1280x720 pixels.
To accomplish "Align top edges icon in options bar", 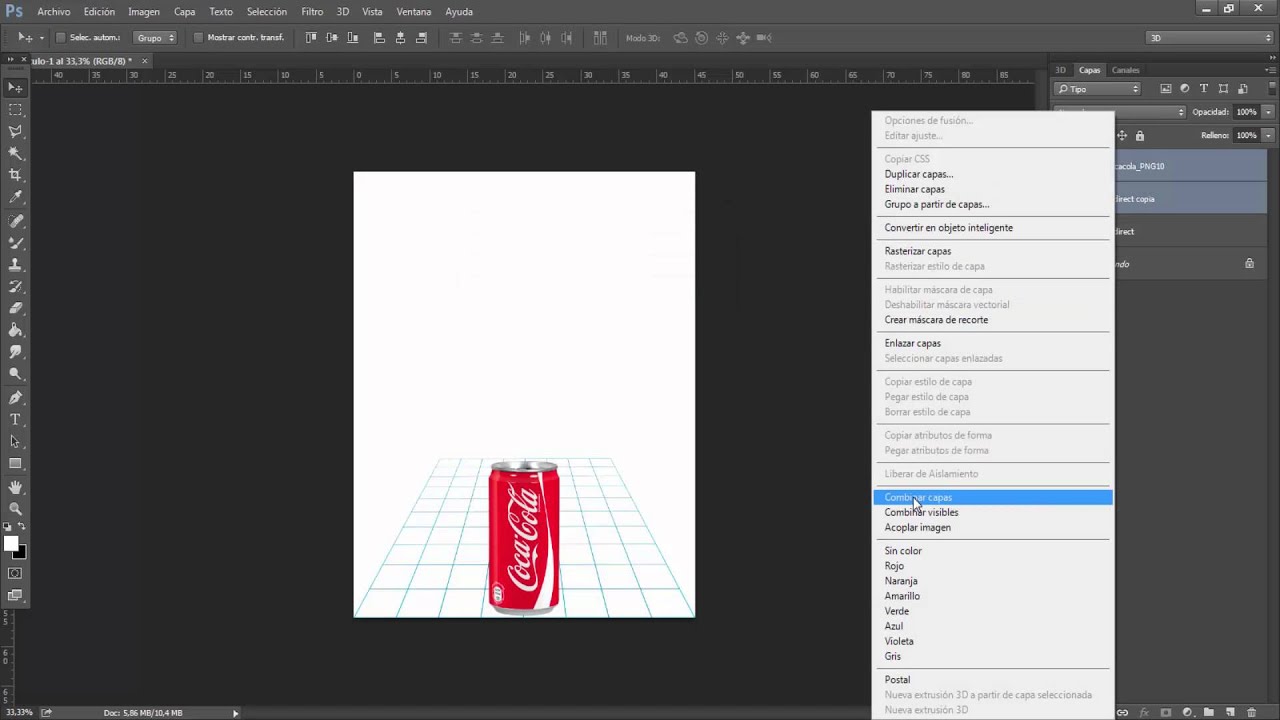I will click(311, 38).
